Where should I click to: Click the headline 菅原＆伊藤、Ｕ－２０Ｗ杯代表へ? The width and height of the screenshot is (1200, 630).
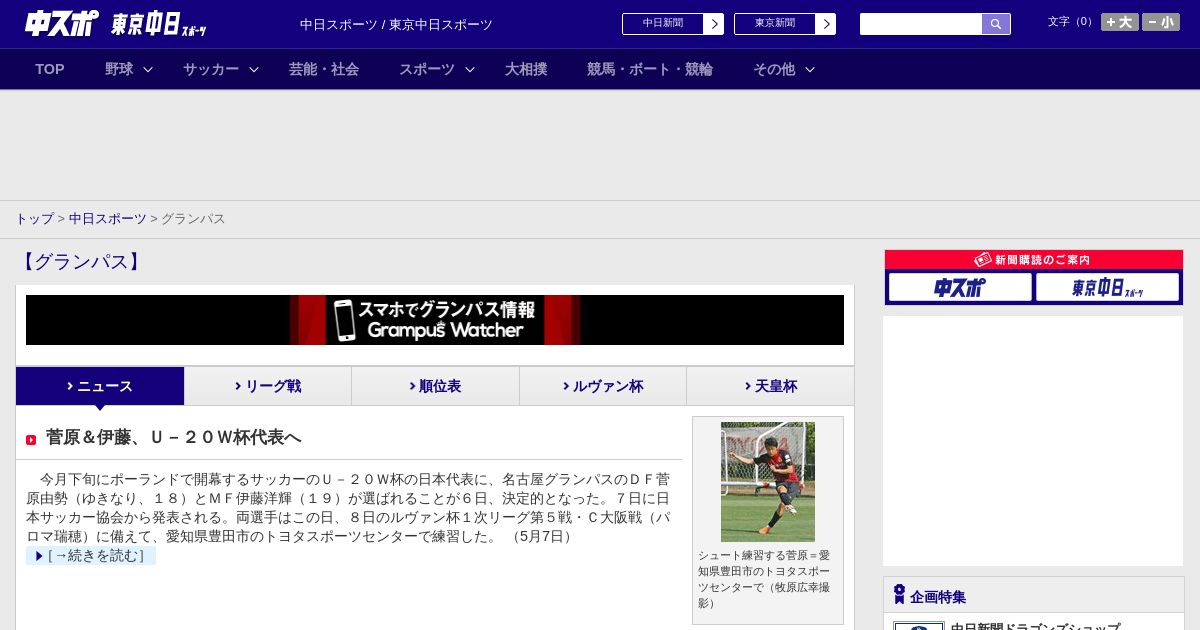173,437
